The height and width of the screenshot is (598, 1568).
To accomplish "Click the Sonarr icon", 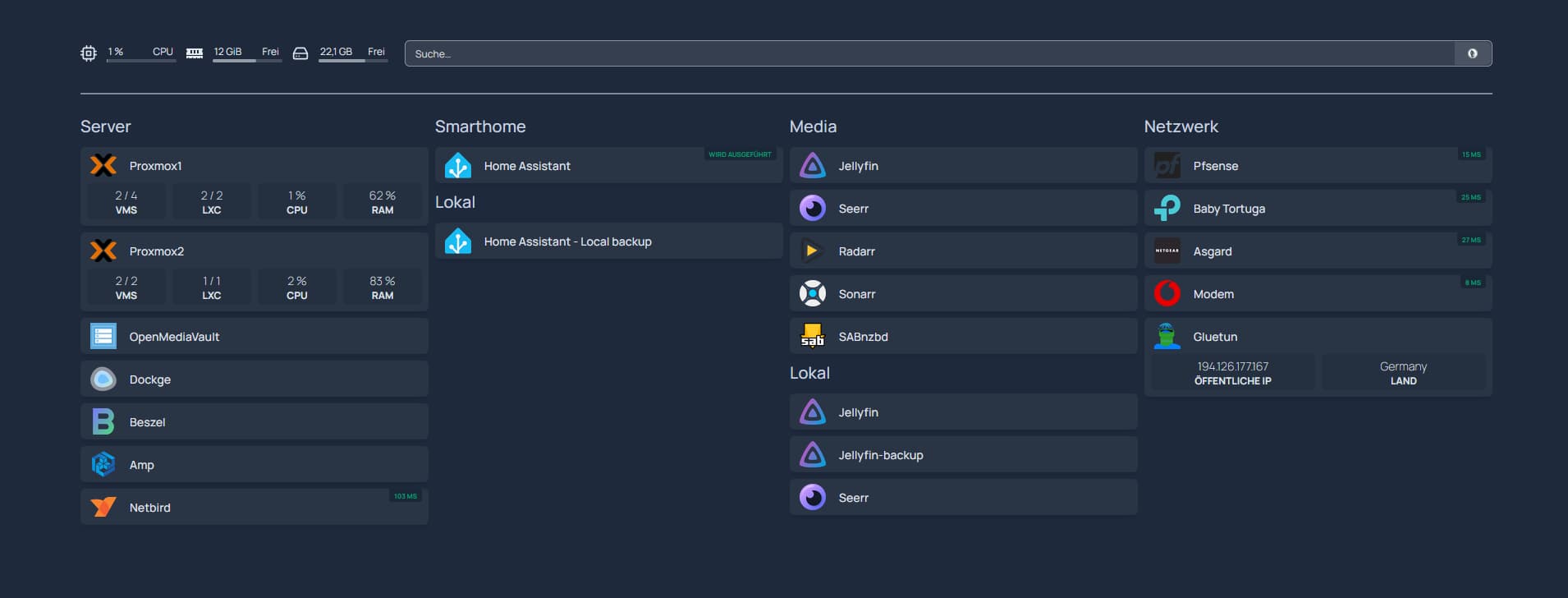I will 813,293.
